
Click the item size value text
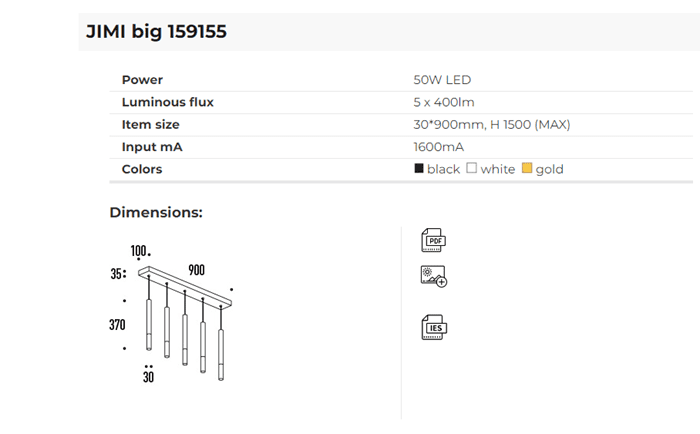click(491, 125)
